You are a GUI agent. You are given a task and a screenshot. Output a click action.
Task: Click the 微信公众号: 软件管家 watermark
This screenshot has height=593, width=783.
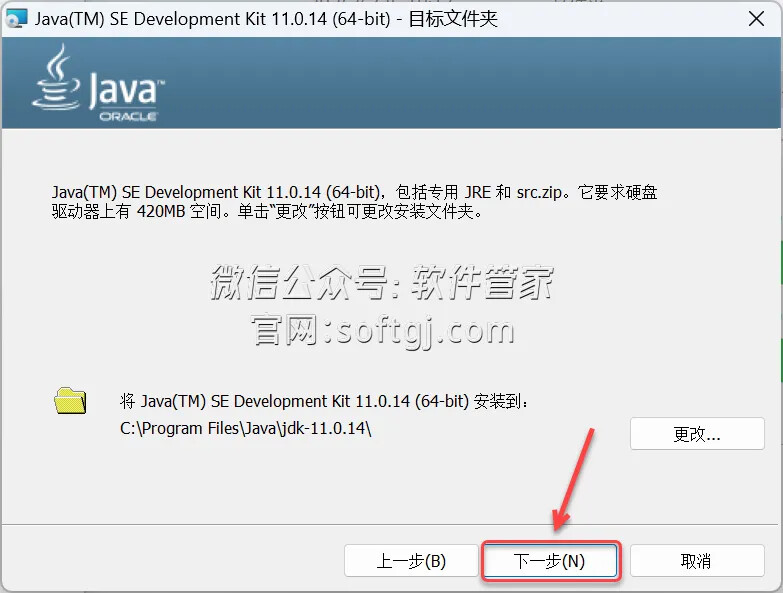click(381, 283)
